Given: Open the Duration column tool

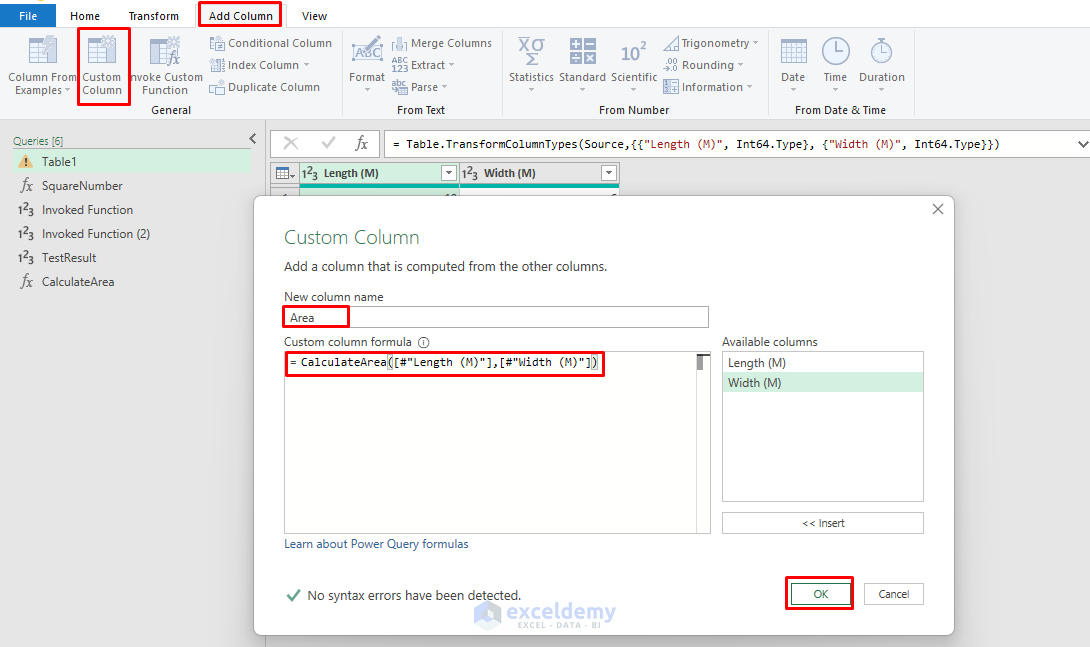Looking at the screenshot, I should (881, 65).
